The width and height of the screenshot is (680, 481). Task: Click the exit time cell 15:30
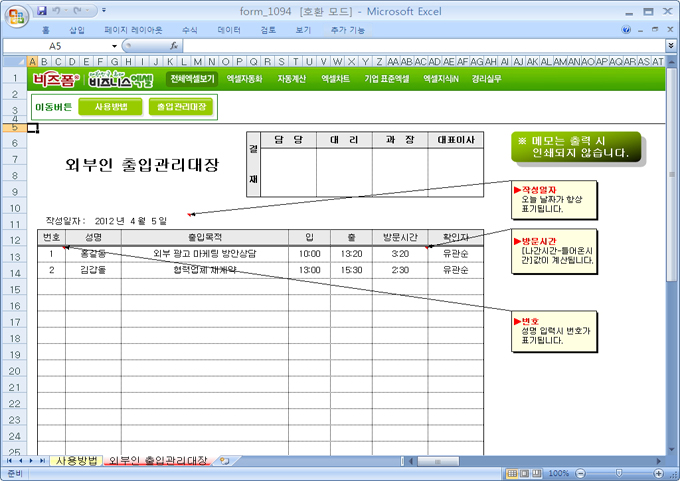(351, 270)
